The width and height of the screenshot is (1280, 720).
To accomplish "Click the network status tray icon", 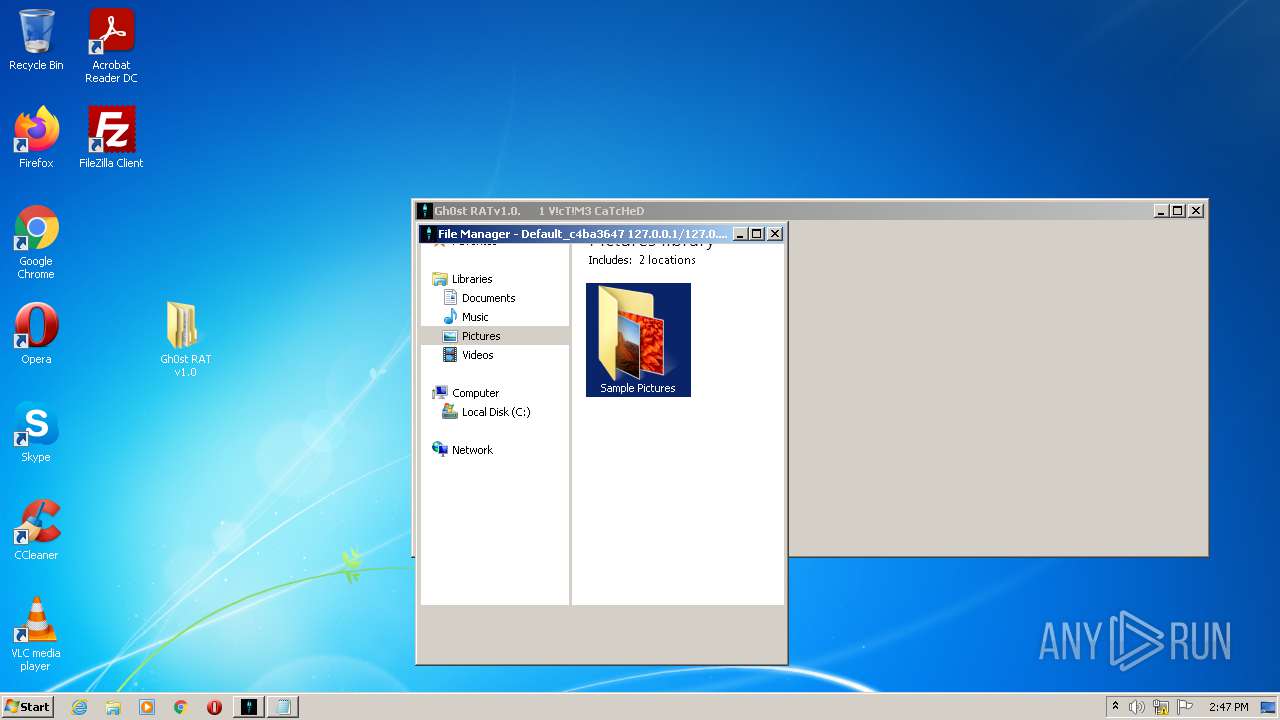I will (x=1161, y=707).
